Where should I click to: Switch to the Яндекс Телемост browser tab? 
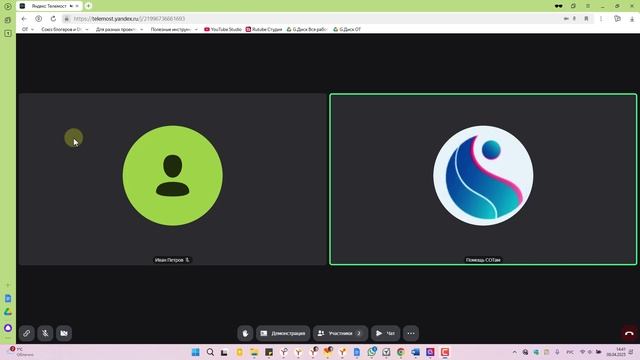(49, 6)
